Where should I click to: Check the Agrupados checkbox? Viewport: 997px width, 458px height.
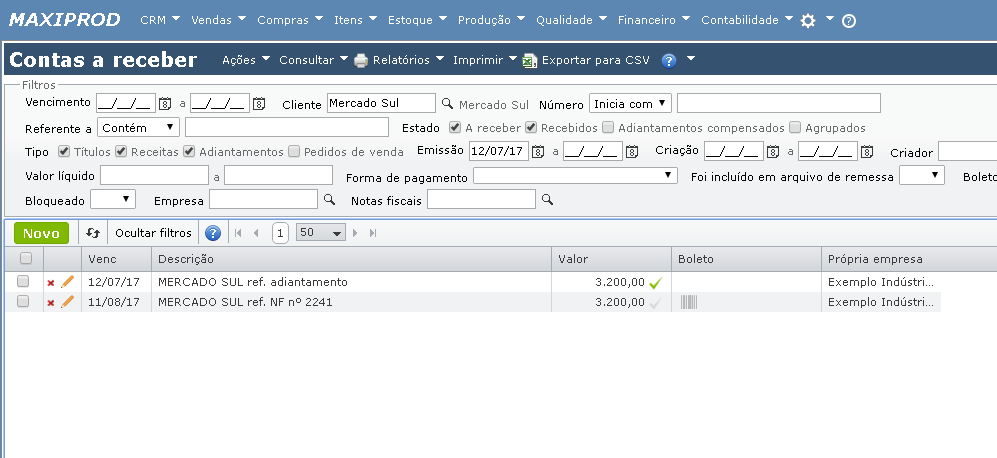click(795, 127)
